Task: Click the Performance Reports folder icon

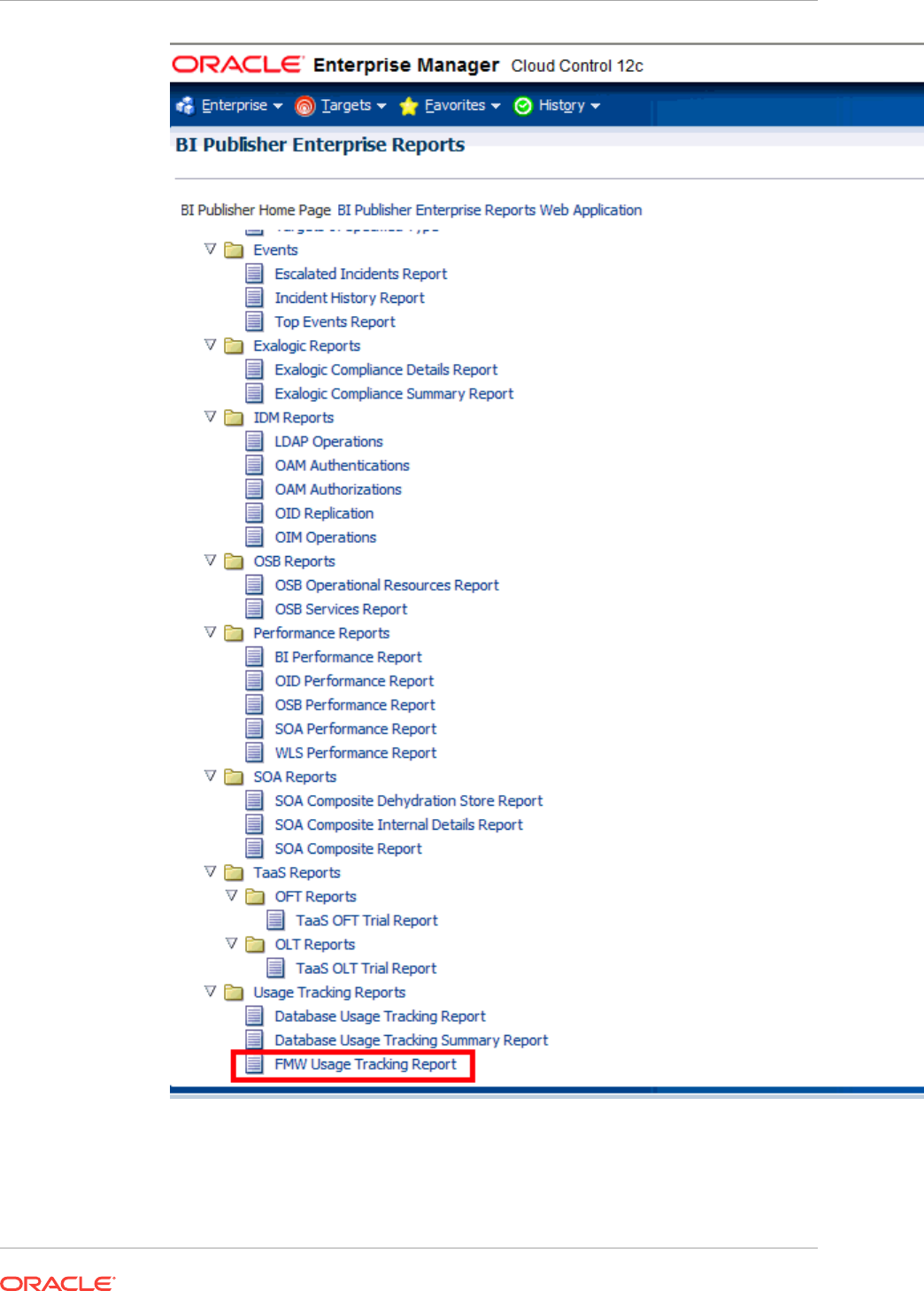Action: (x=234, y=632)
